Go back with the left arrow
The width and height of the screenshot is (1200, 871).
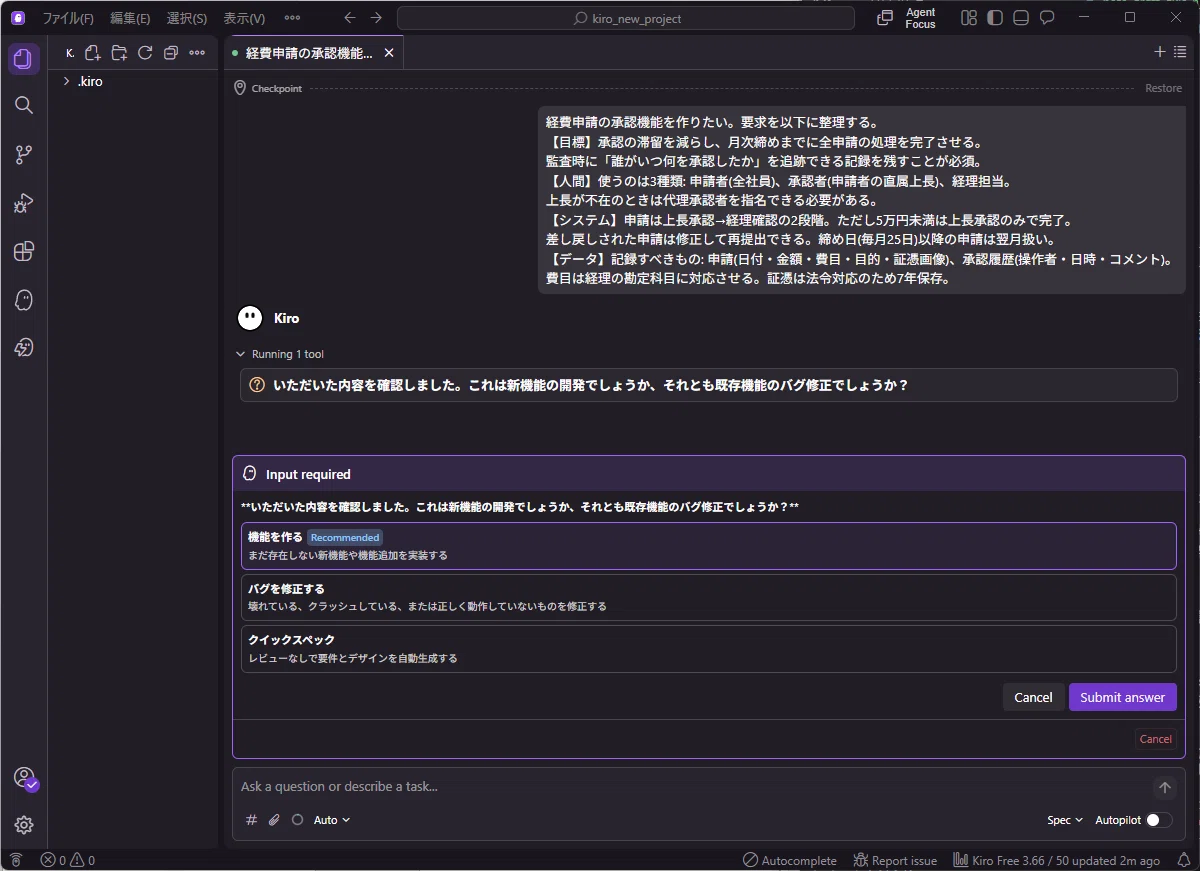349,18
